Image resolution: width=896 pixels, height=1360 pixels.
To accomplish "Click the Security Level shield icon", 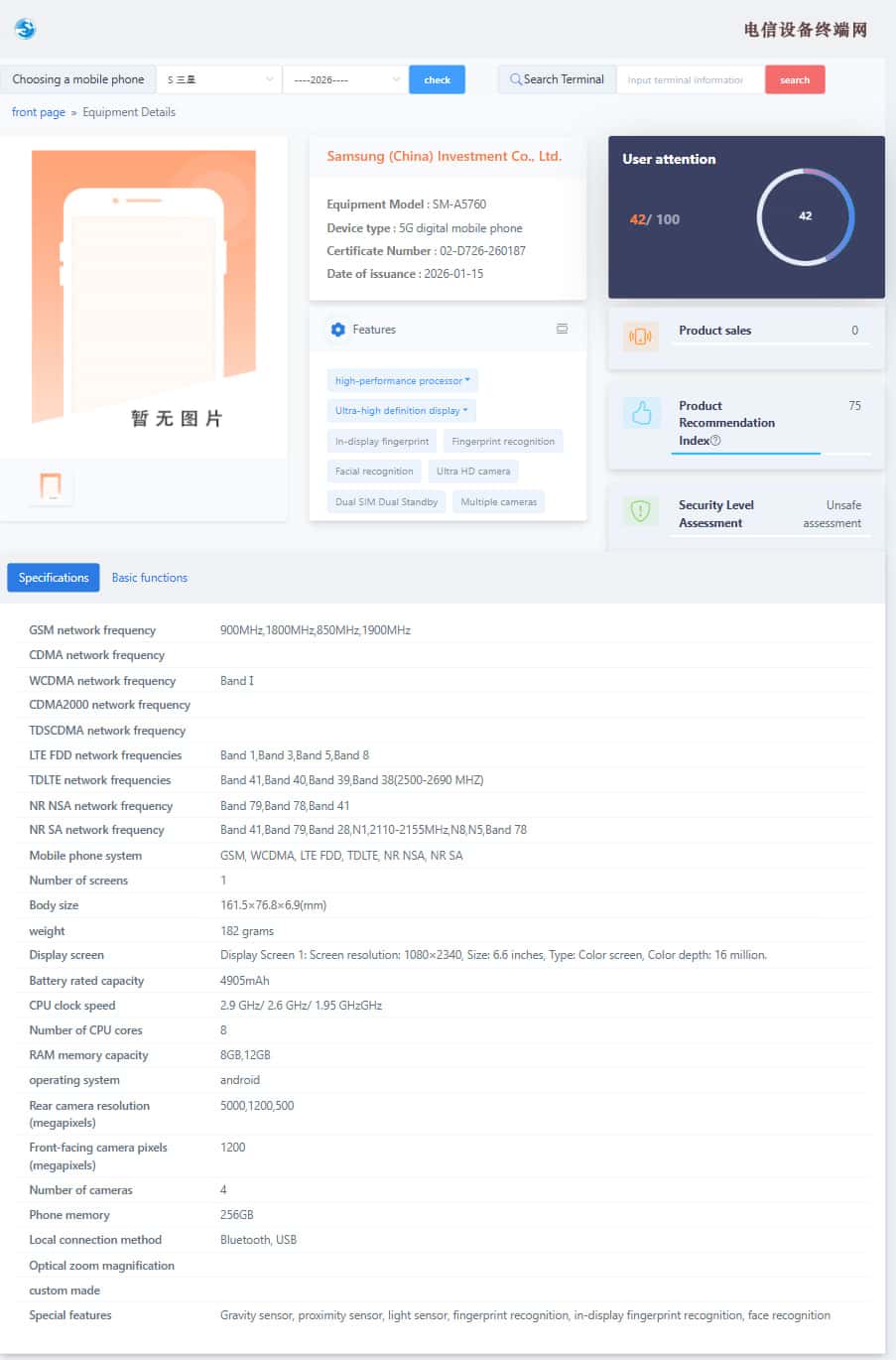I will pos(641,511).
